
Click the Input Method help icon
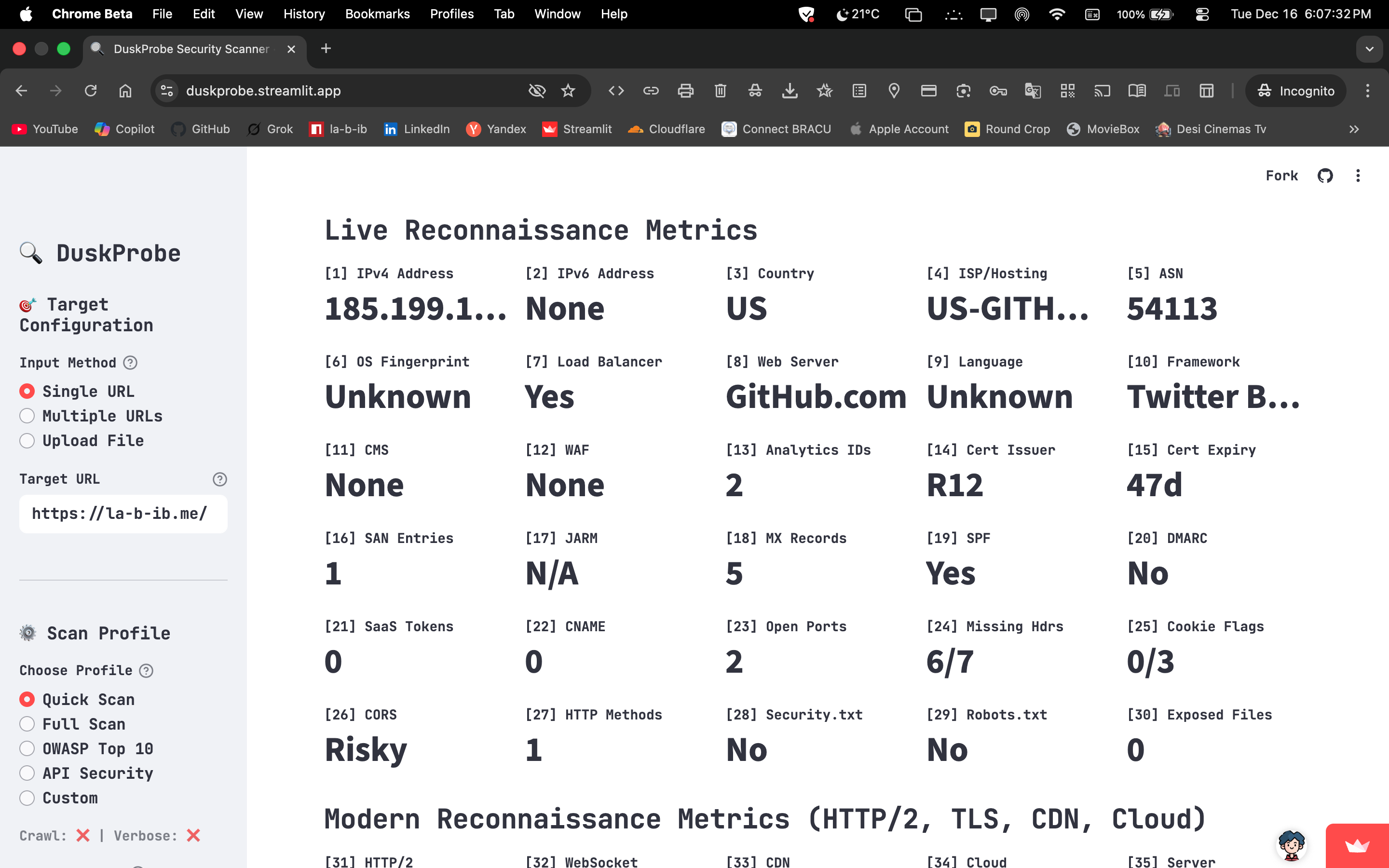tap(130, 363)
